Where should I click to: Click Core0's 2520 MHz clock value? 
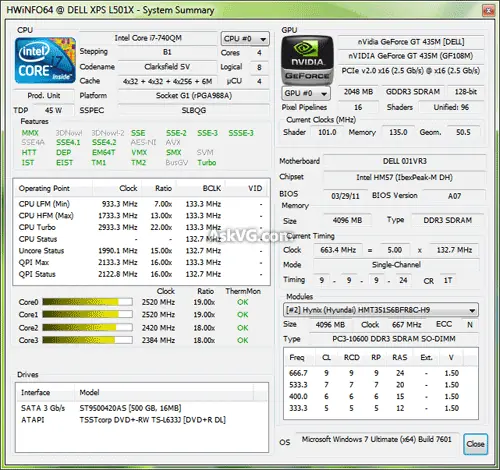point(158,302)
